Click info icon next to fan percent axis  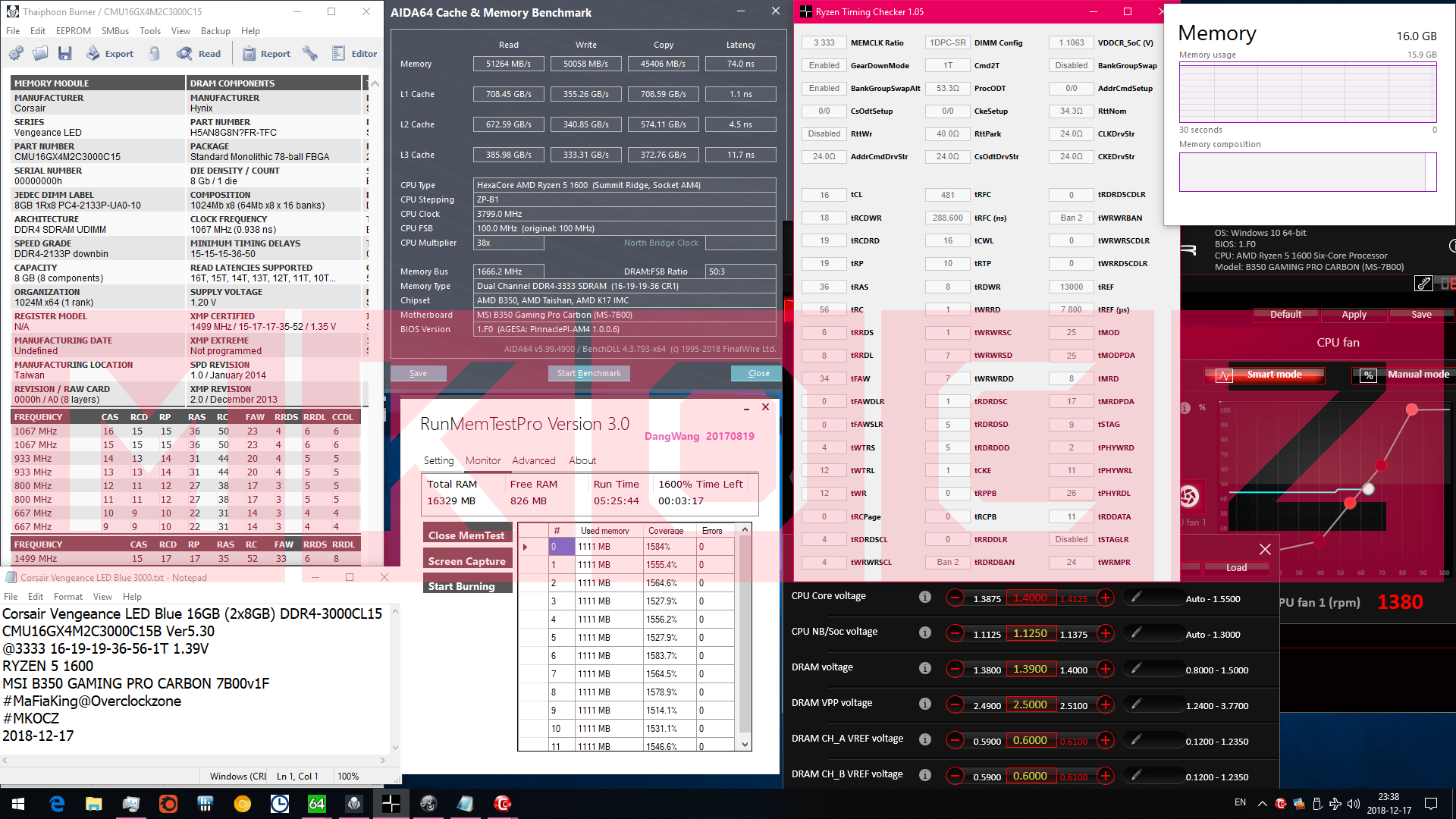[1185, 408]
